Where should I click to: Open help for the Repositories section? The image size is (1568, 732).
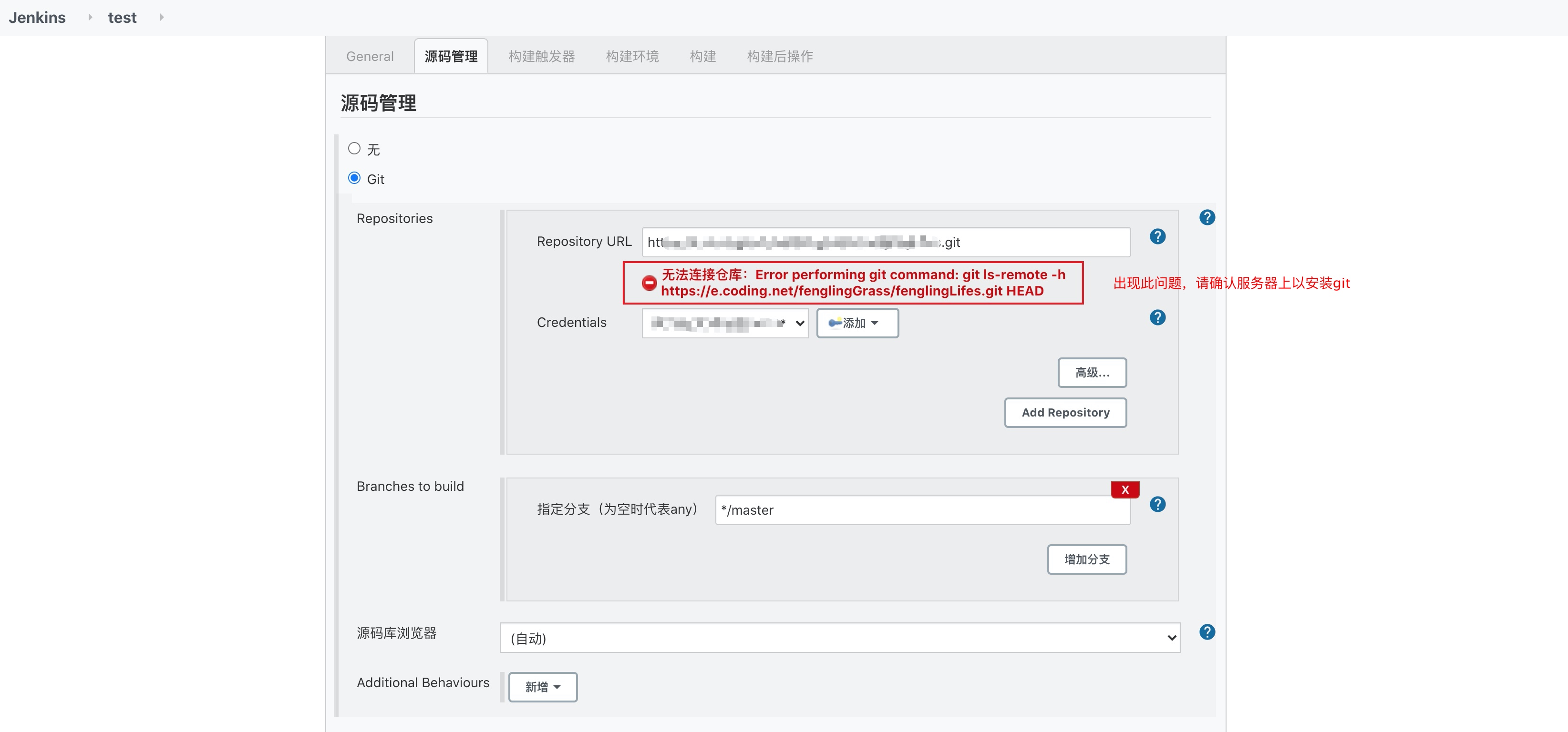(1207, 217)
